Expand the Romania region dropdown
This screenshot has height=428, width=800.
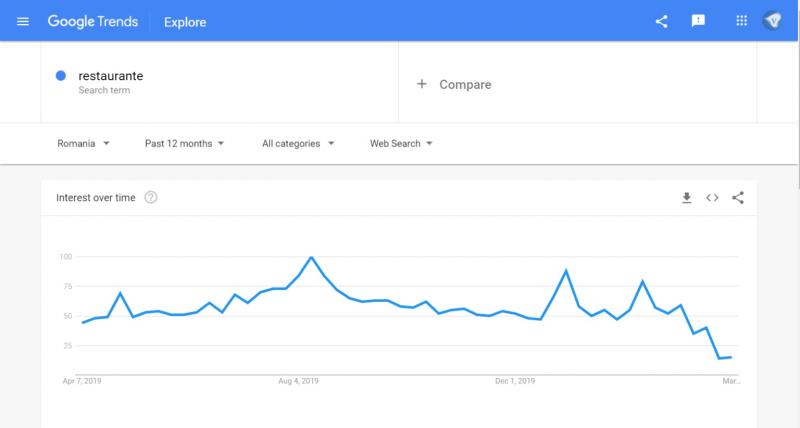pyautogui.click(x=83, y=144)
